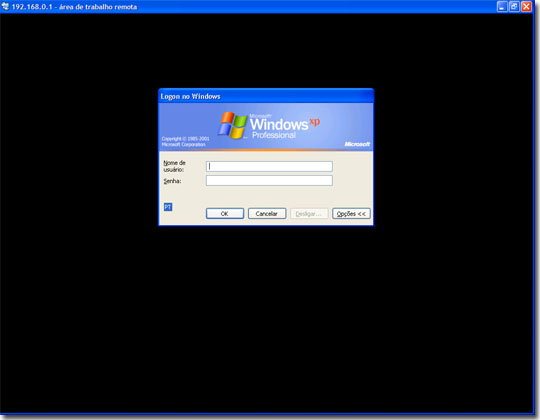
Task: Click the 192.168.0.1 window title text
Action: (74, 7)
